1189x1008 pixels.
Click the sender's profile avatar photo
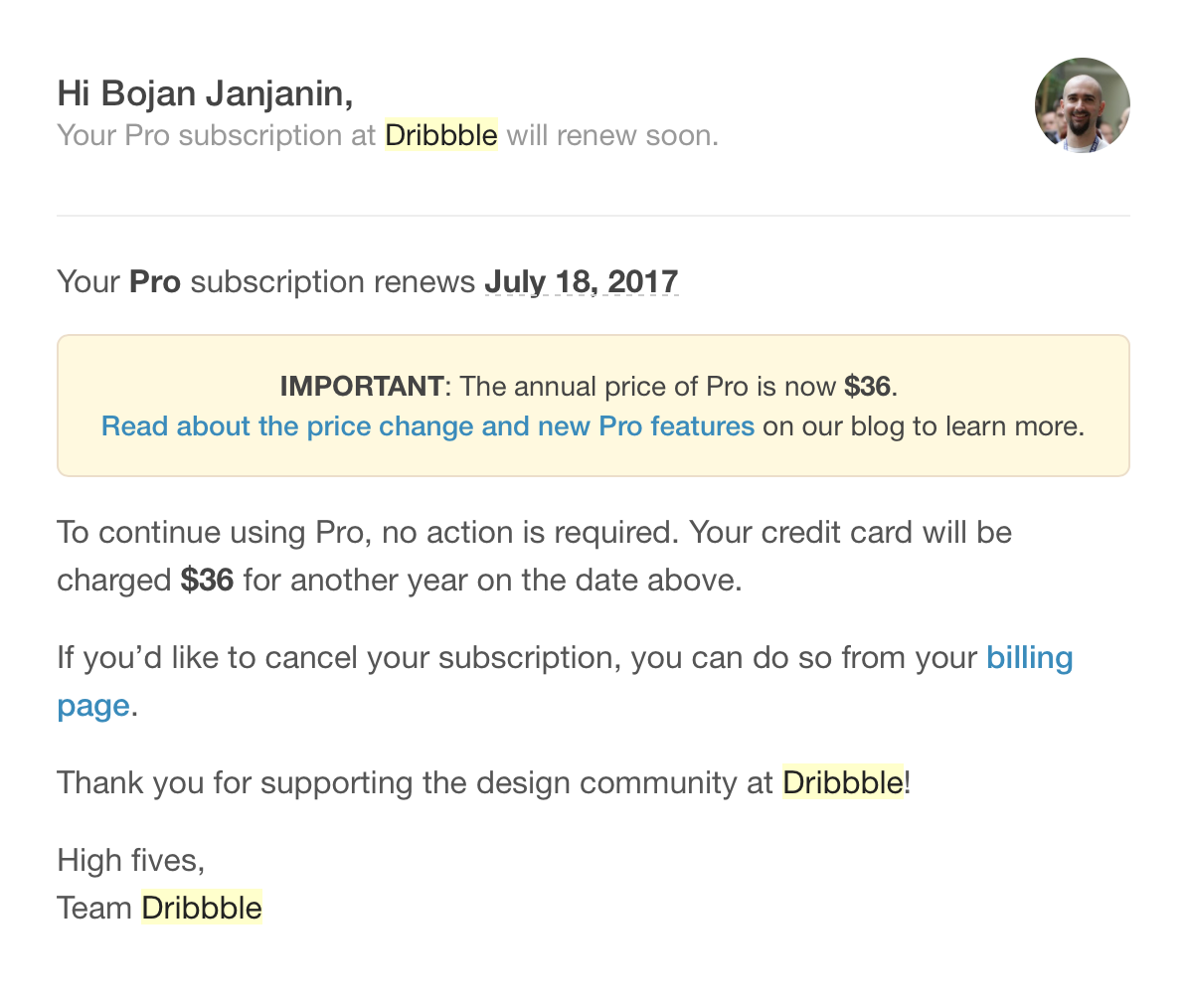pyautogui.click(x=1082, y=105)
